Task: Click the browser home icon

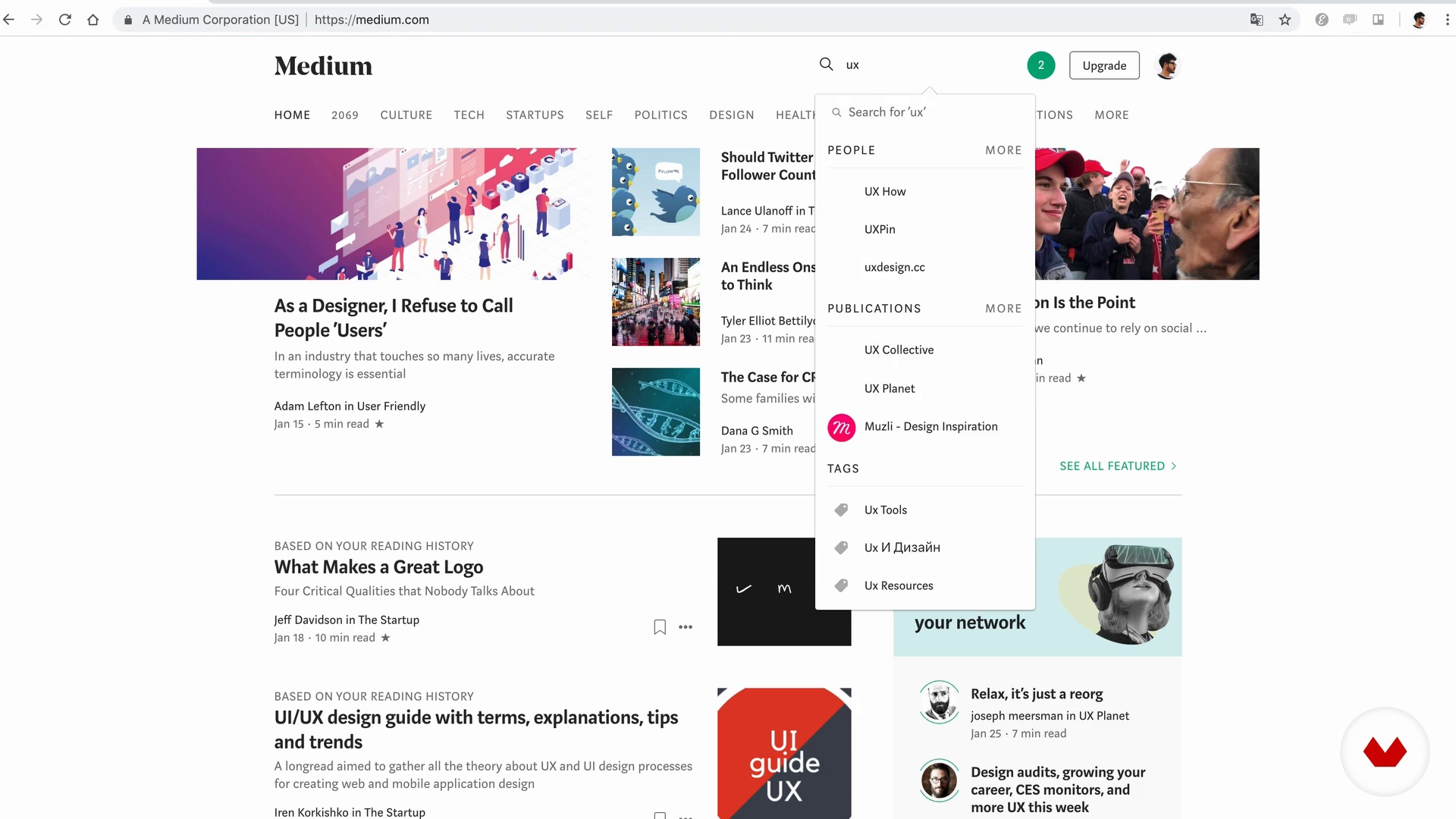Action: 93,20
